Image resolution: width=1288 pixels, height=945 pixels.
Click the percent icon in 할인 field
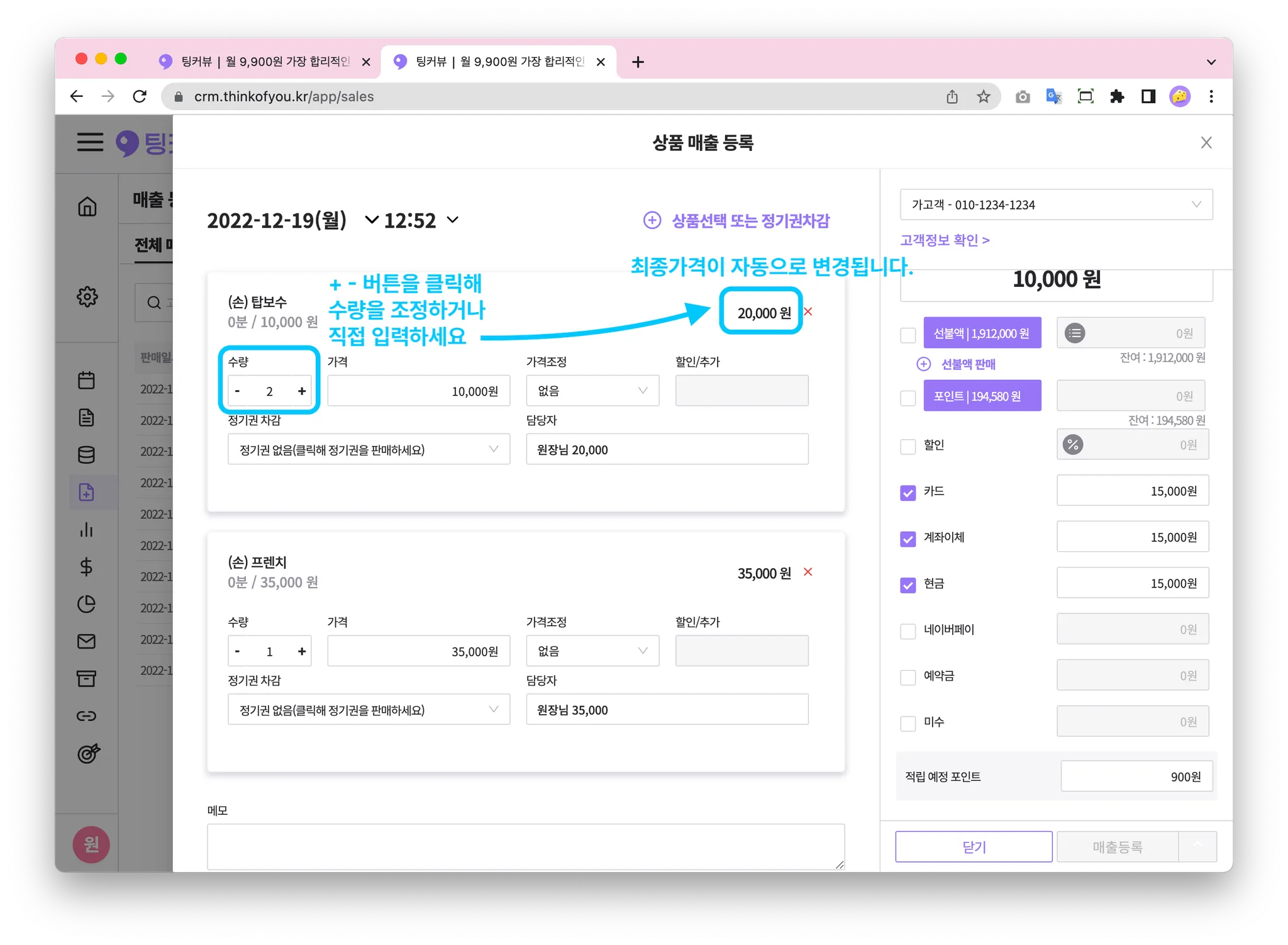coord(1073,445)
